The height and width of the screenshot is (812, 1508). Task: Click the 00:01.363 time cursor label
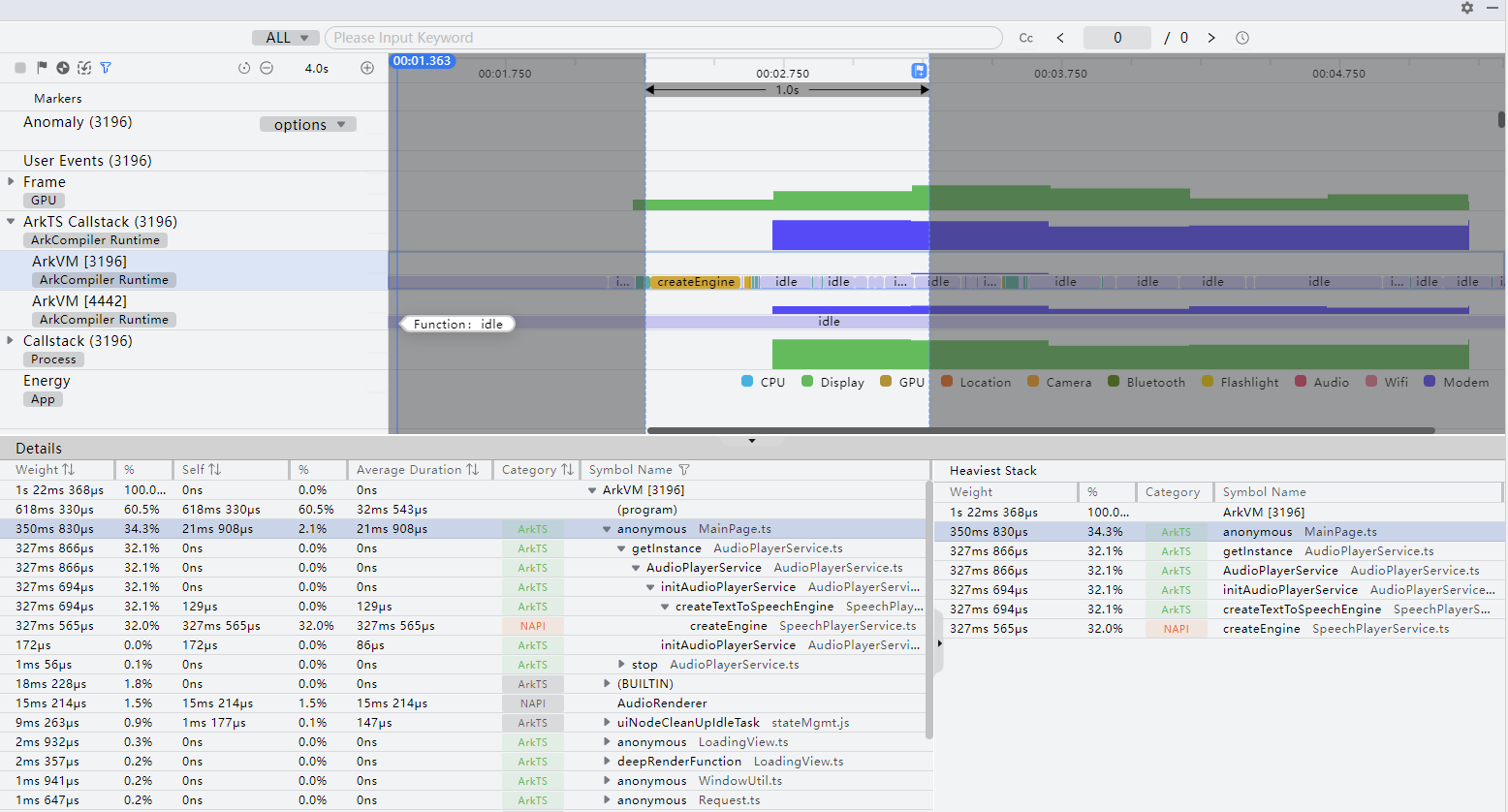pos(422,61)
